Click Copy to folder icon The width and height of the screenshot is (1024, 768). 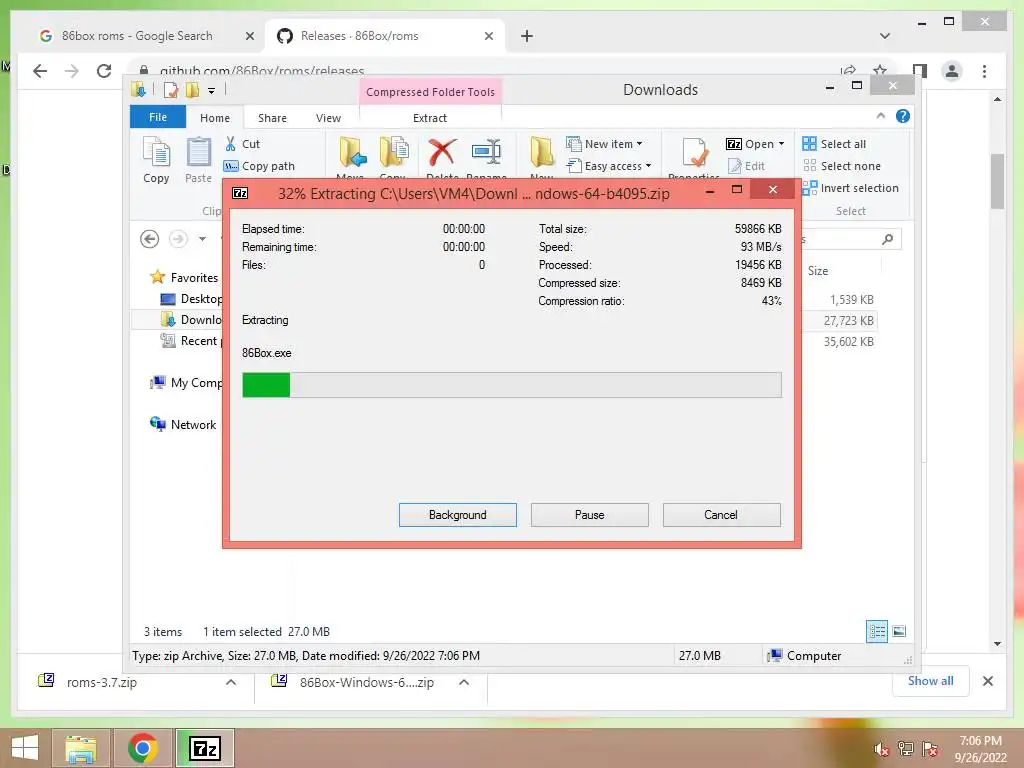point(394,152)
